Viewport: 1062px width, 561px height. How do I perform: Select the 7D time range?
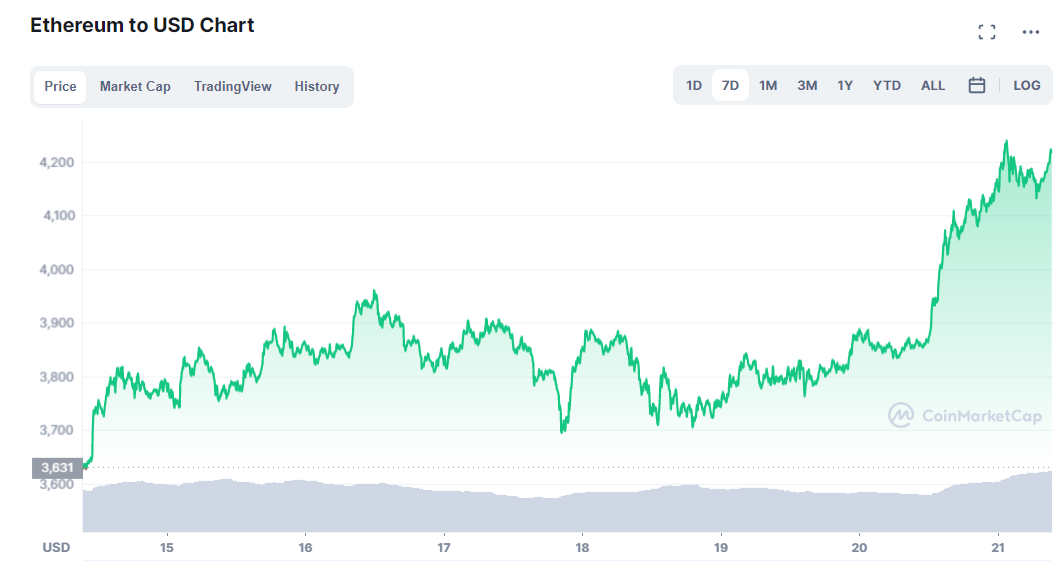730,86
